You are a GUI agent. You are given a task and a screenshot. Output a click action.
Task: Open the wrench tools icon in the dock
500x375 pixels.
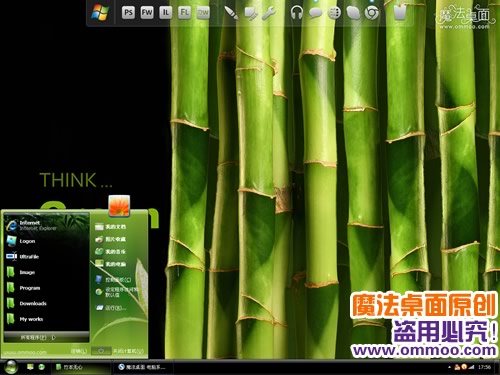[x=269, y=13]
